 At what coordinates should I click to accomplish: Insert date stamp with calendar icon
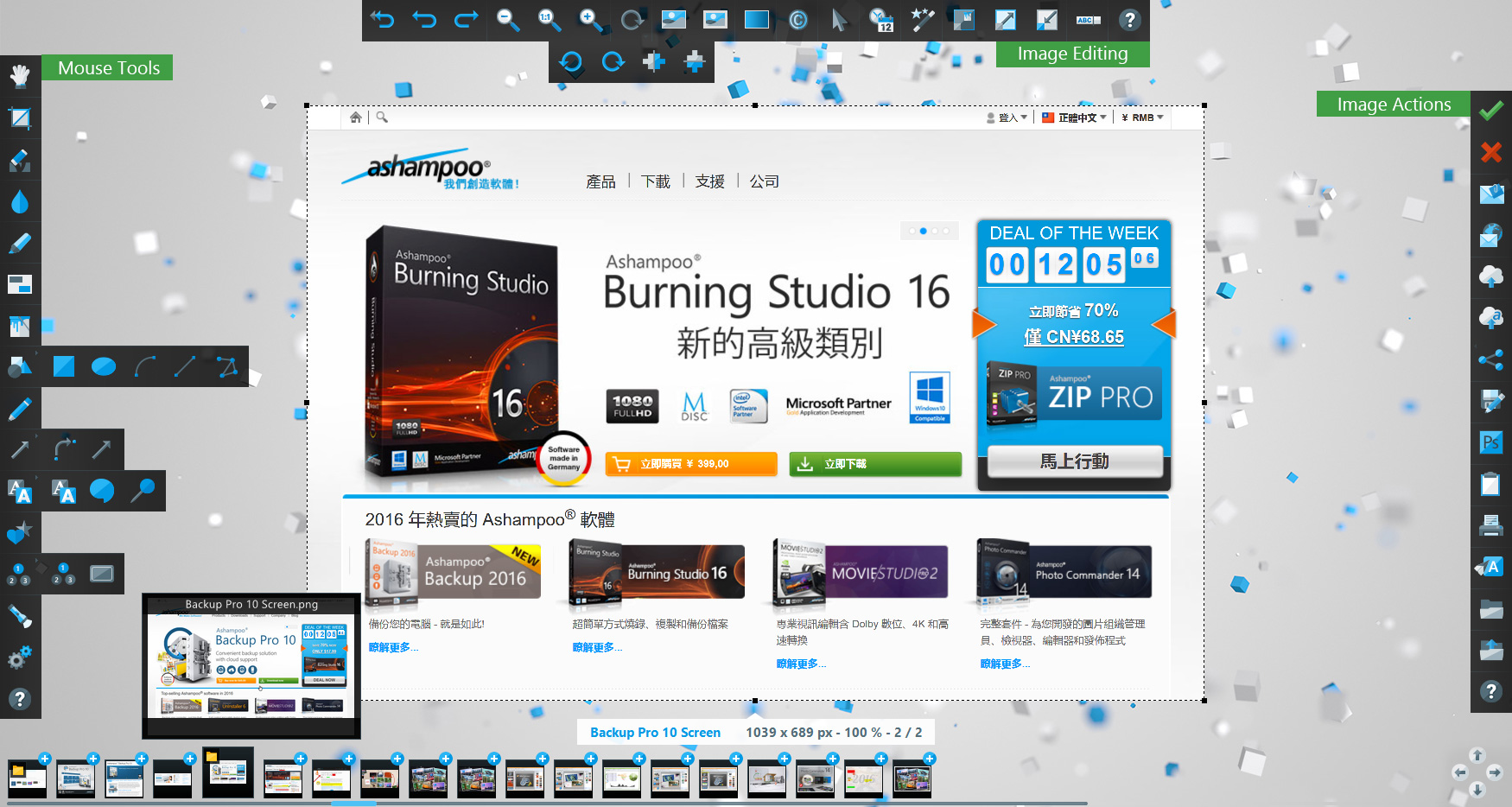tap(880, 20)
